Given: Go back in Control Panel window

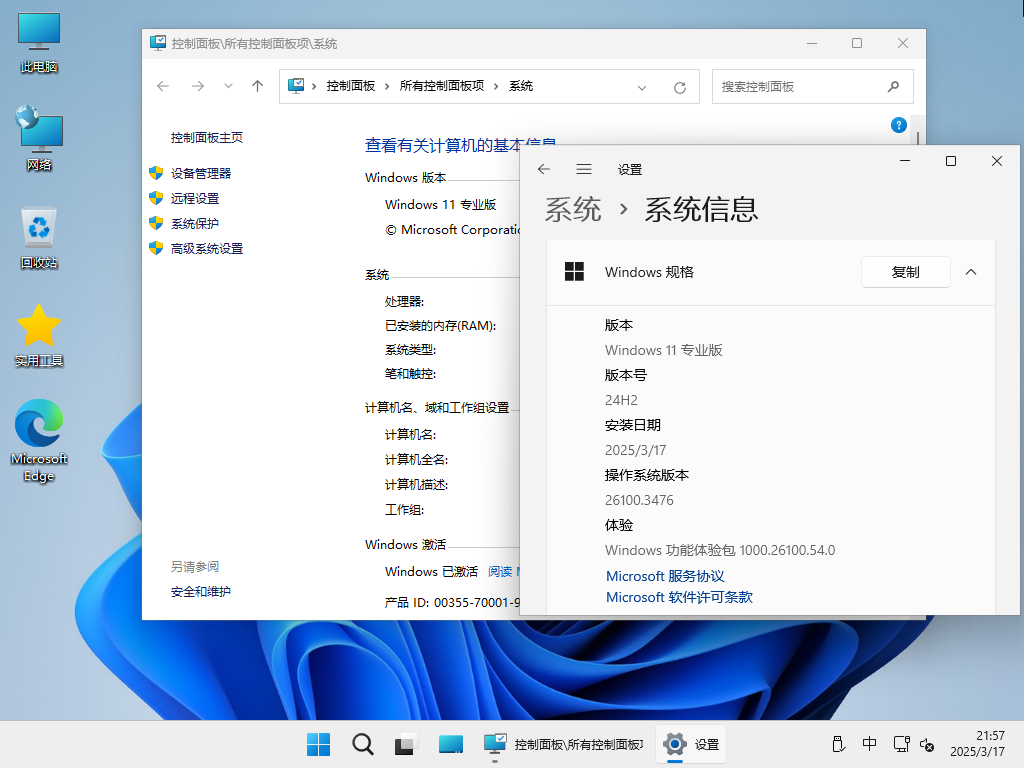Looking at the screenshot, I should [x=163, y=86].
